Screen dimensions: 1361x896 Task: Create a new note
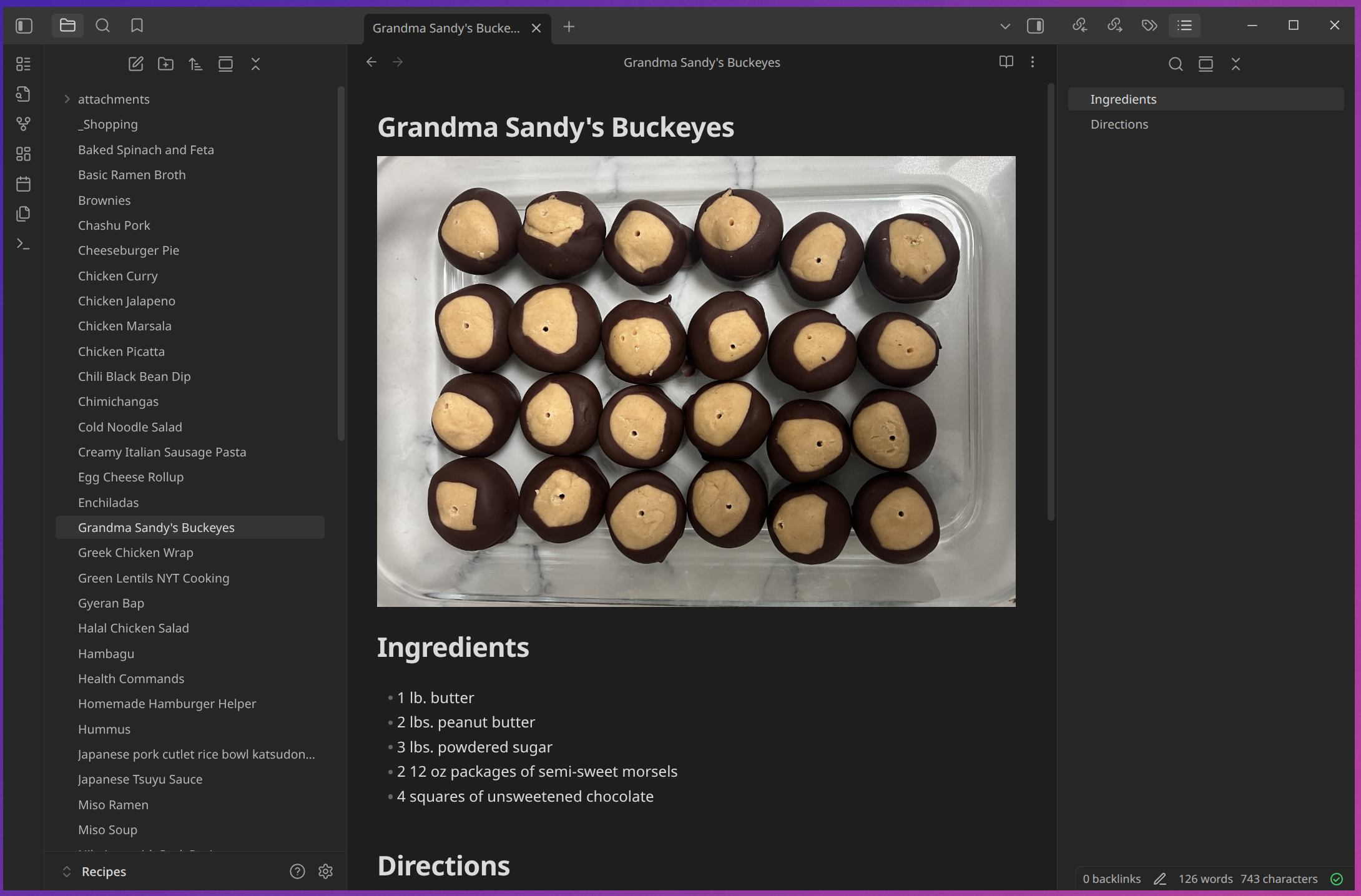(135, 64)
